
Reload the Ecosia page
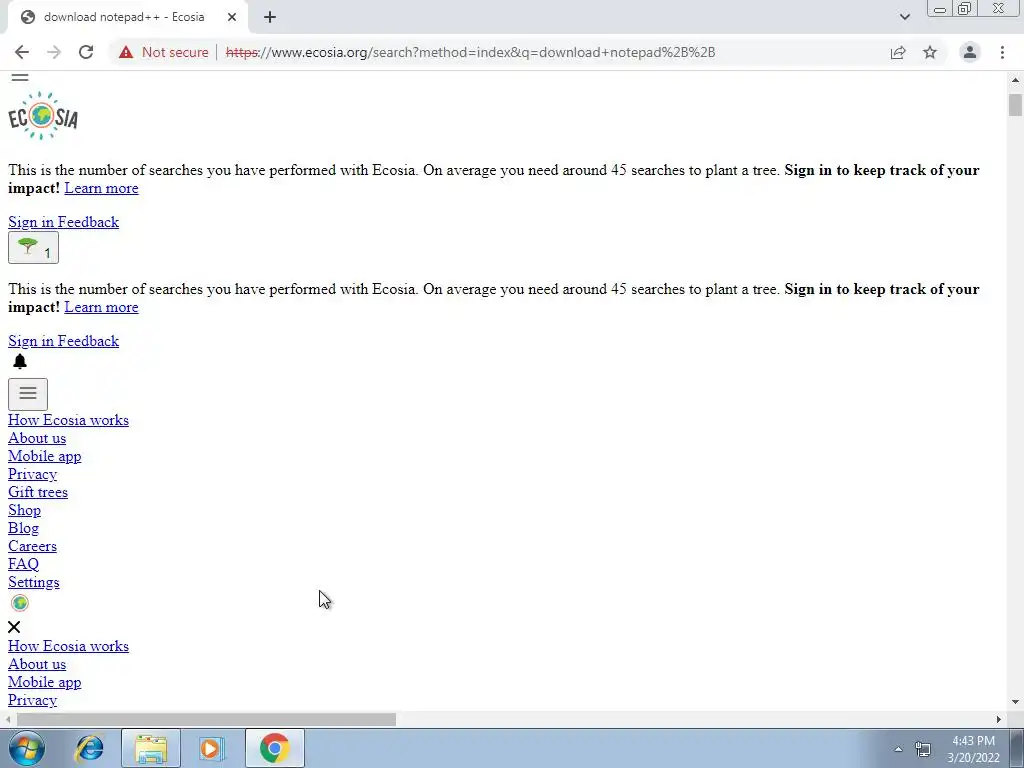click(86, 52)
